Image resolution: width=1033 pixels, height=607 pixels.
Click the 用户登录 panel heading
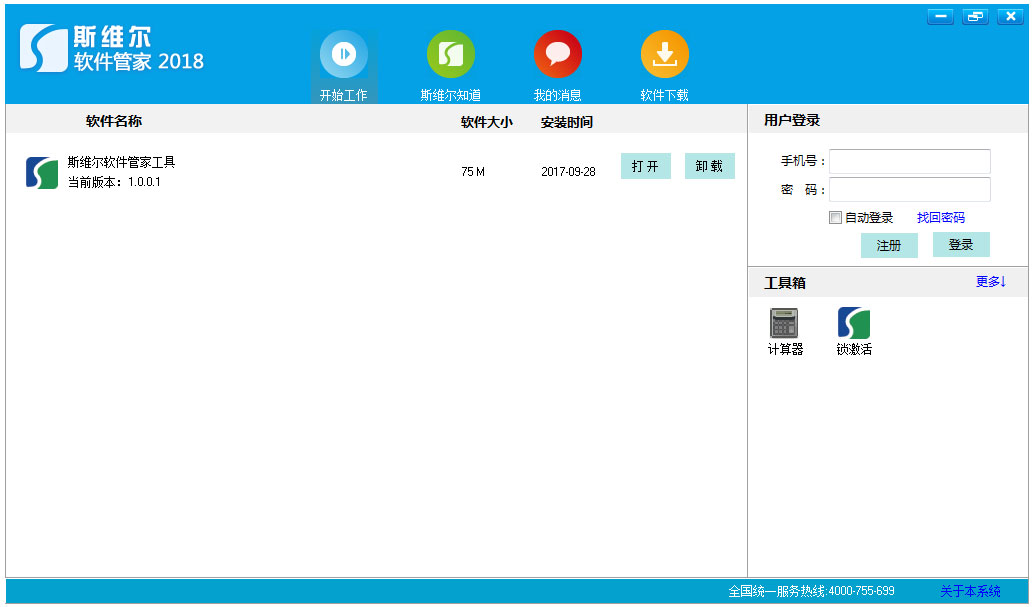coord(792,120)
